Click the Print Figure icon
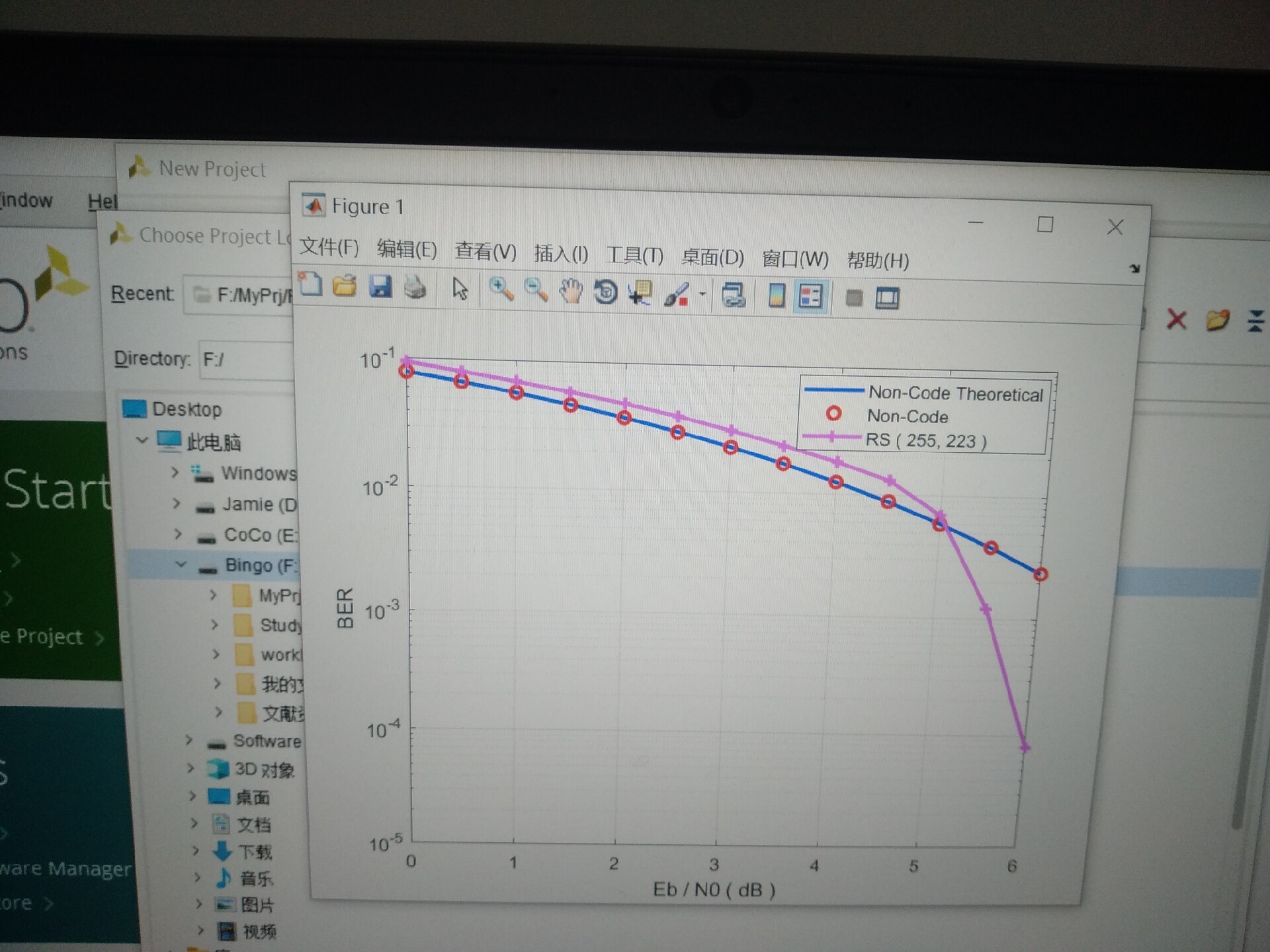Viewport: 1270px width, 952px height. (415, 288)
